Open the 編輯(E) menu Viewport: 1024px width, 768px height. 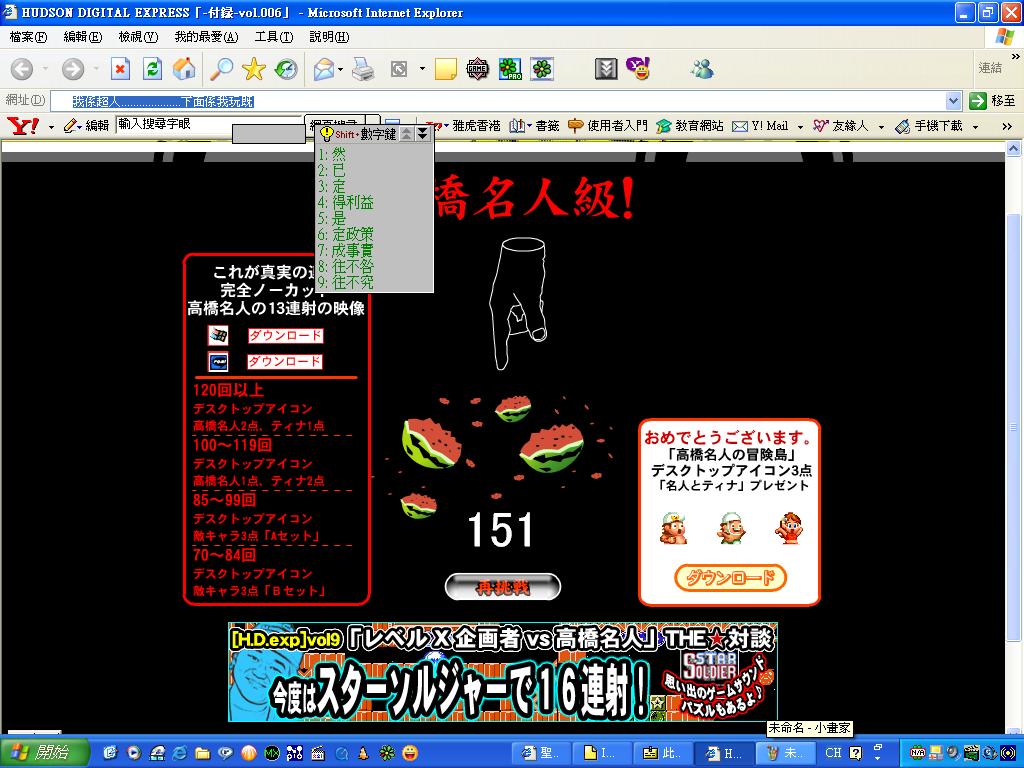tap(82, 37)
